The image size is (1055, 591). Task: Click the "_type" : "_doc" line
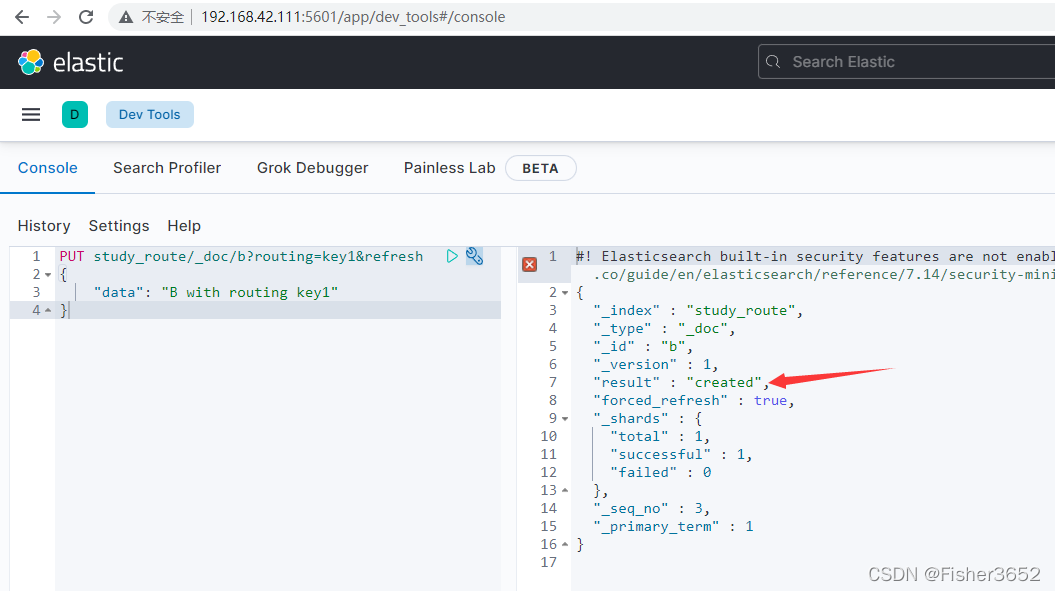[x=664, y=328]
